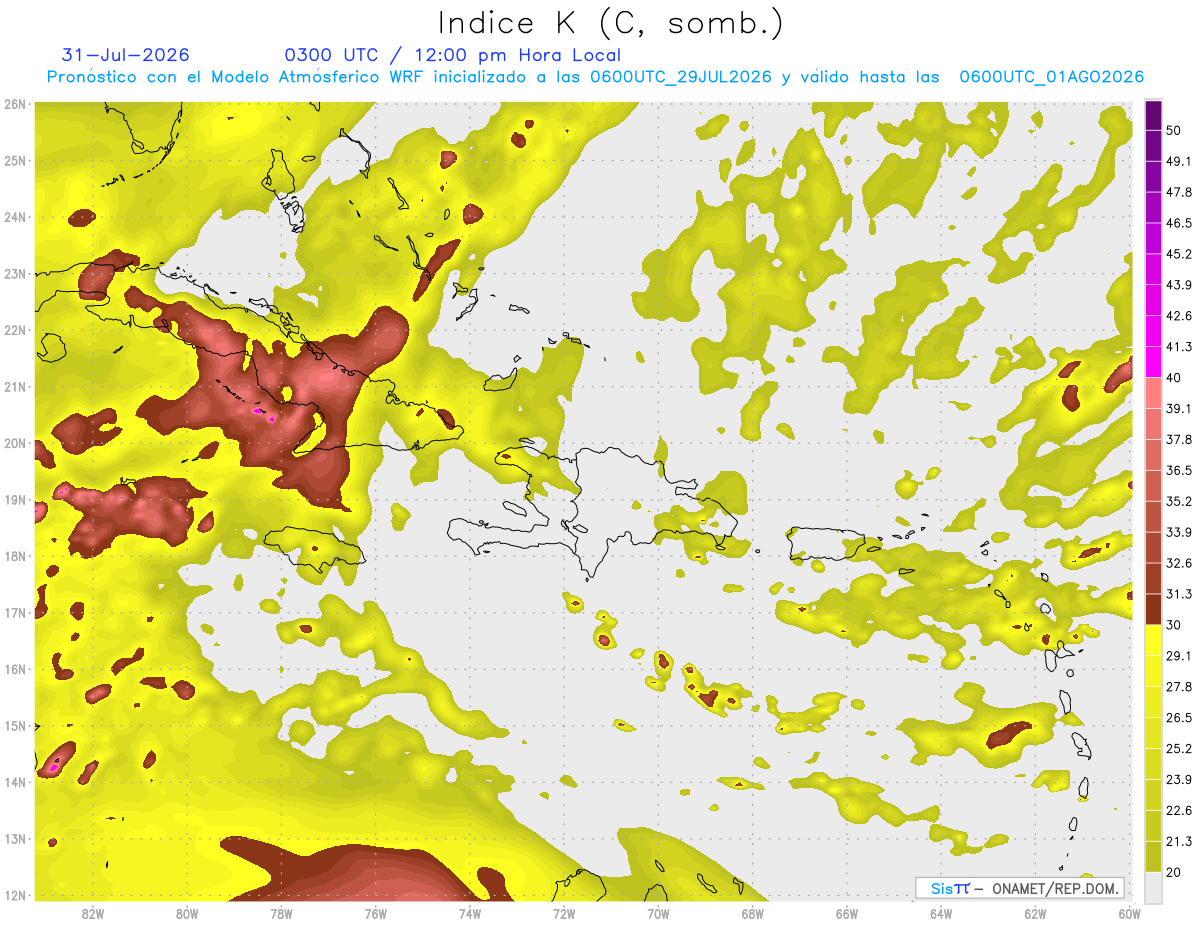Click the colorbar value '46.5'
1200x927 pixels.
[x=1179, y=222]
